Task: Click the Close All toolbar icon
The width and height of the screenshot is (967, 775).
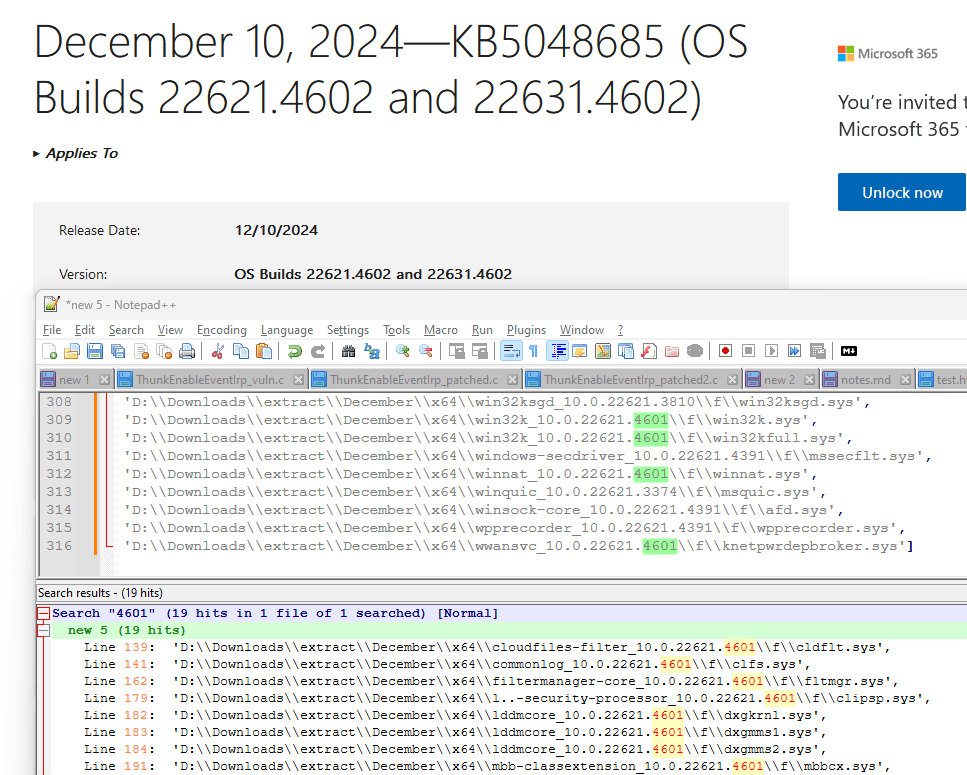Action: pos(164,351)
